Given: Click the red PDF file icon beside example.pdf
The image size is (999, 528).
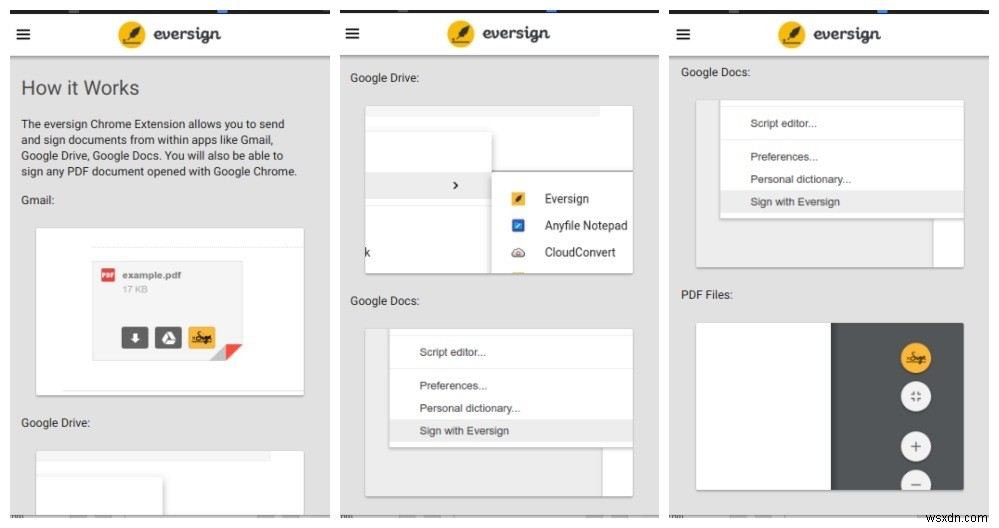Looking at the screenshot, I should pyautogui.click(x=108, y=275).
